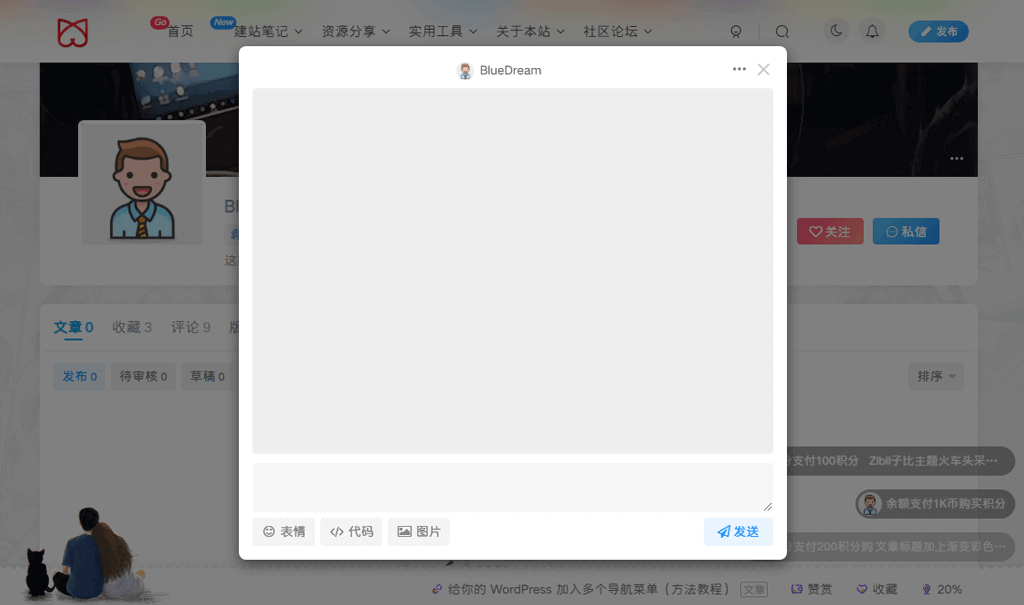Send the message with 发送

(x=738, y=532)
